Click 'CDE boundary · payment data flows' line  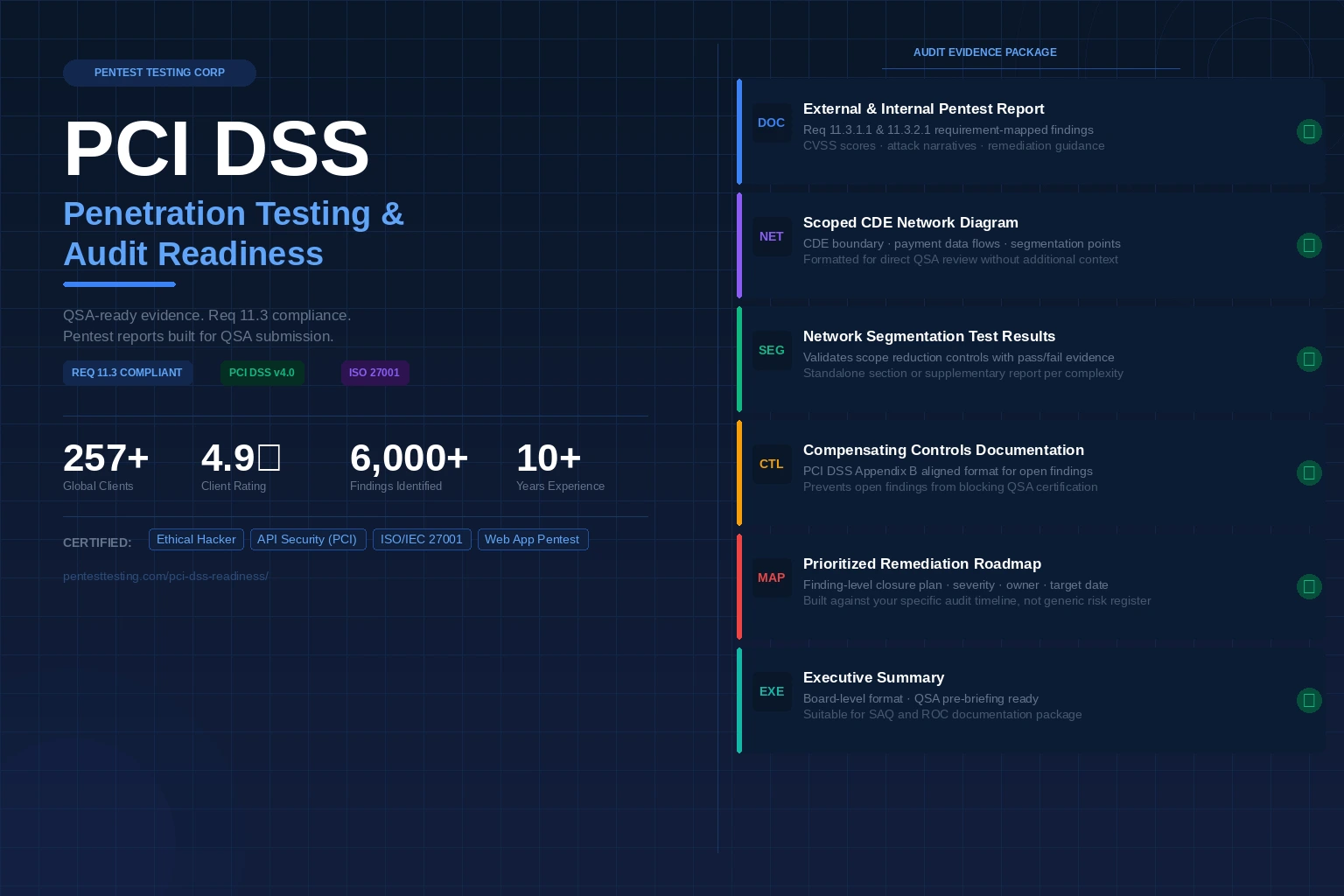coord(962,243)
